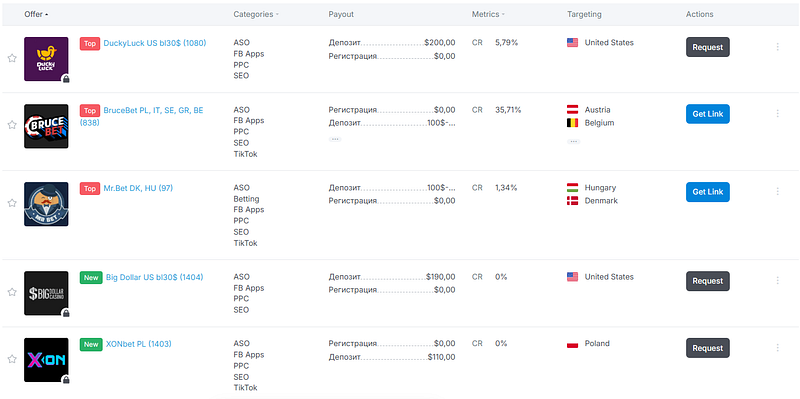The height and width of the screenshot is (399, 800).
Task: Click the XONbet star favorite icon
Action: pos(12,359)
